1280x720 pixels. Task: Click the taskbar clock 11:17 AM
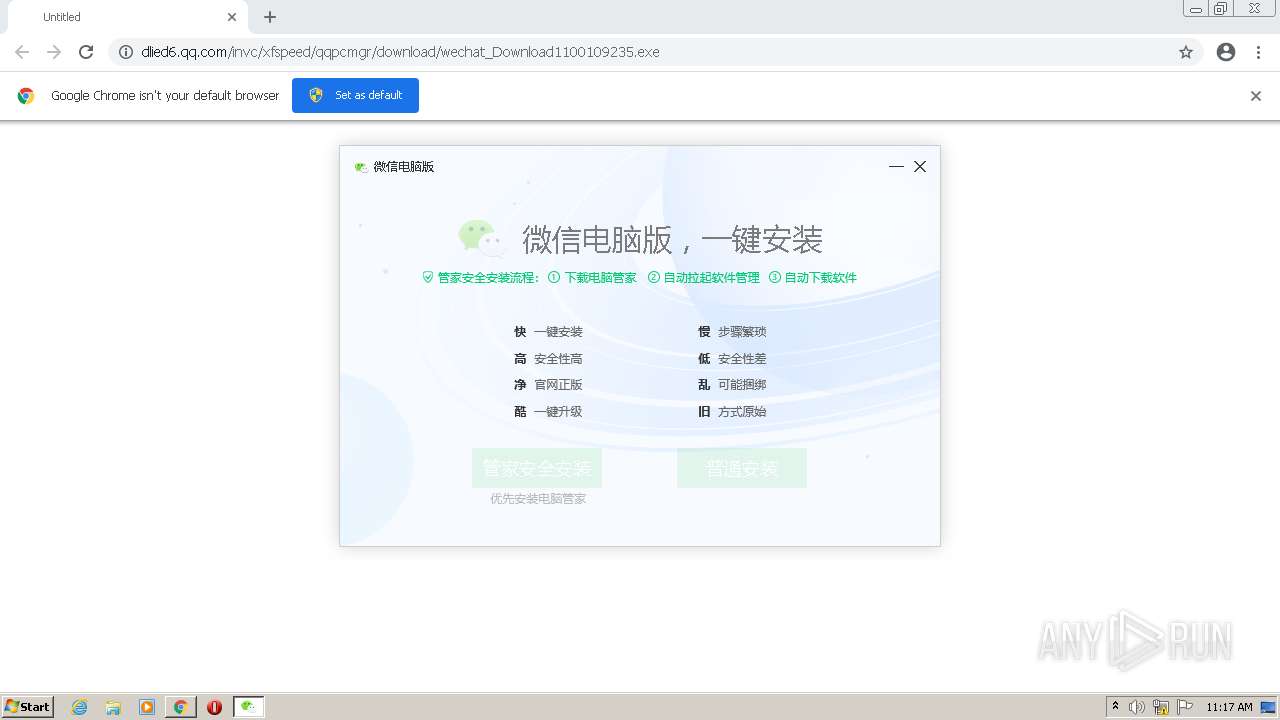[1229, 707]
